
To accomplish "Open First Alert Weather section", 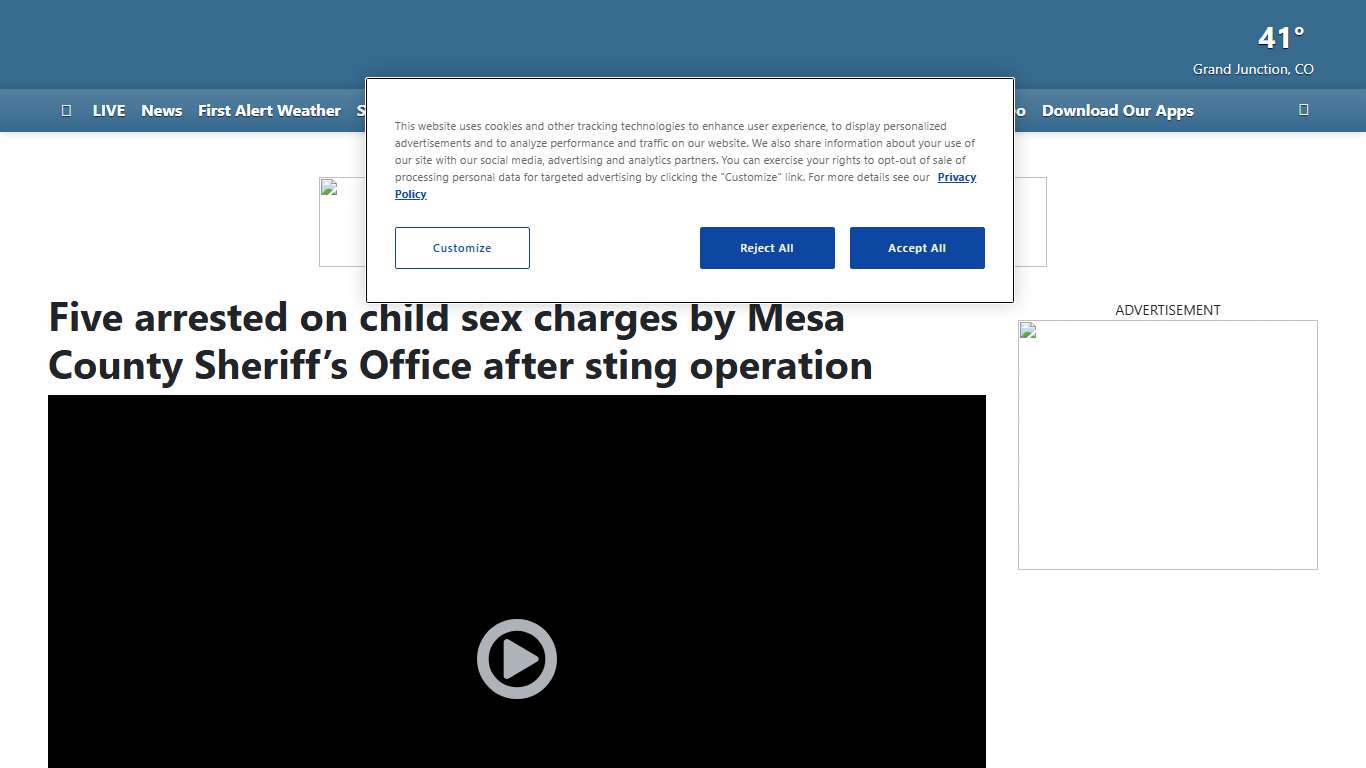I will pyautogui.click(x=269, y=110).
